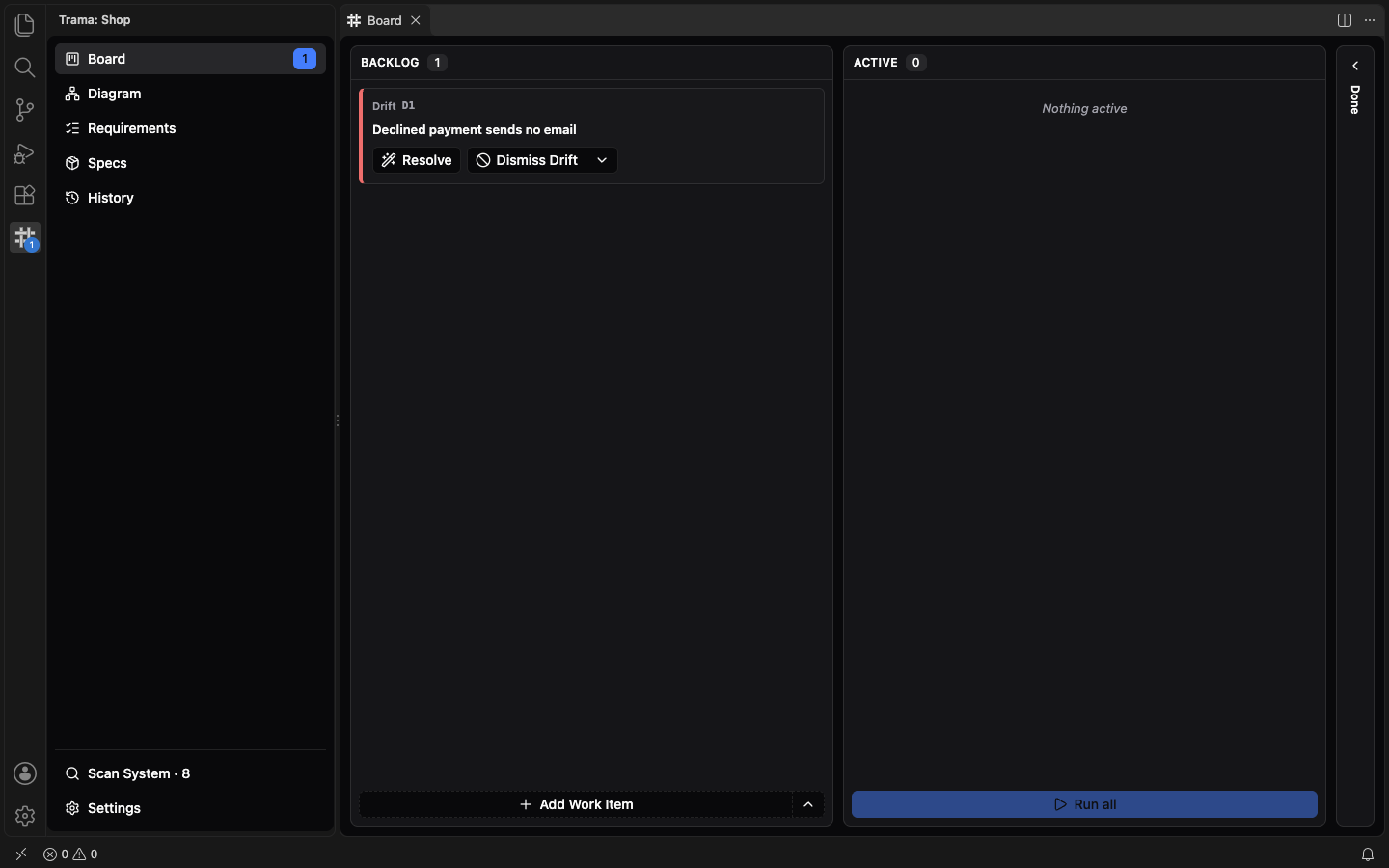Select the Trama icon in activity bar
The image size is (1389, 868).
(25, 237)
